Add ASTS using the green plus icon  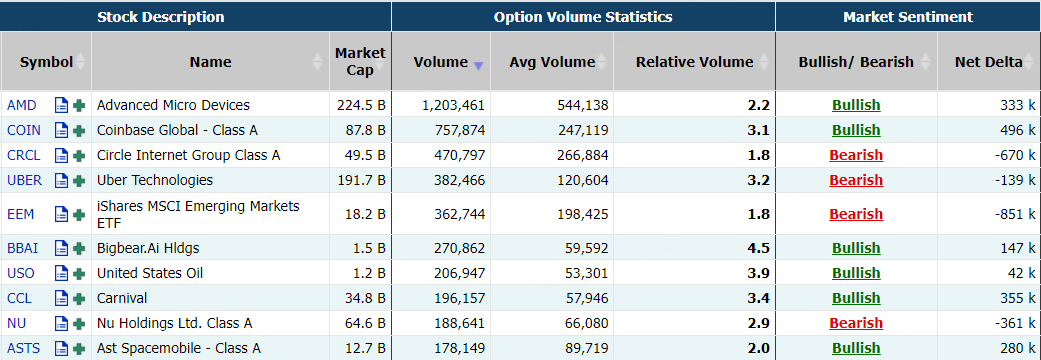[x=80, y=348]
